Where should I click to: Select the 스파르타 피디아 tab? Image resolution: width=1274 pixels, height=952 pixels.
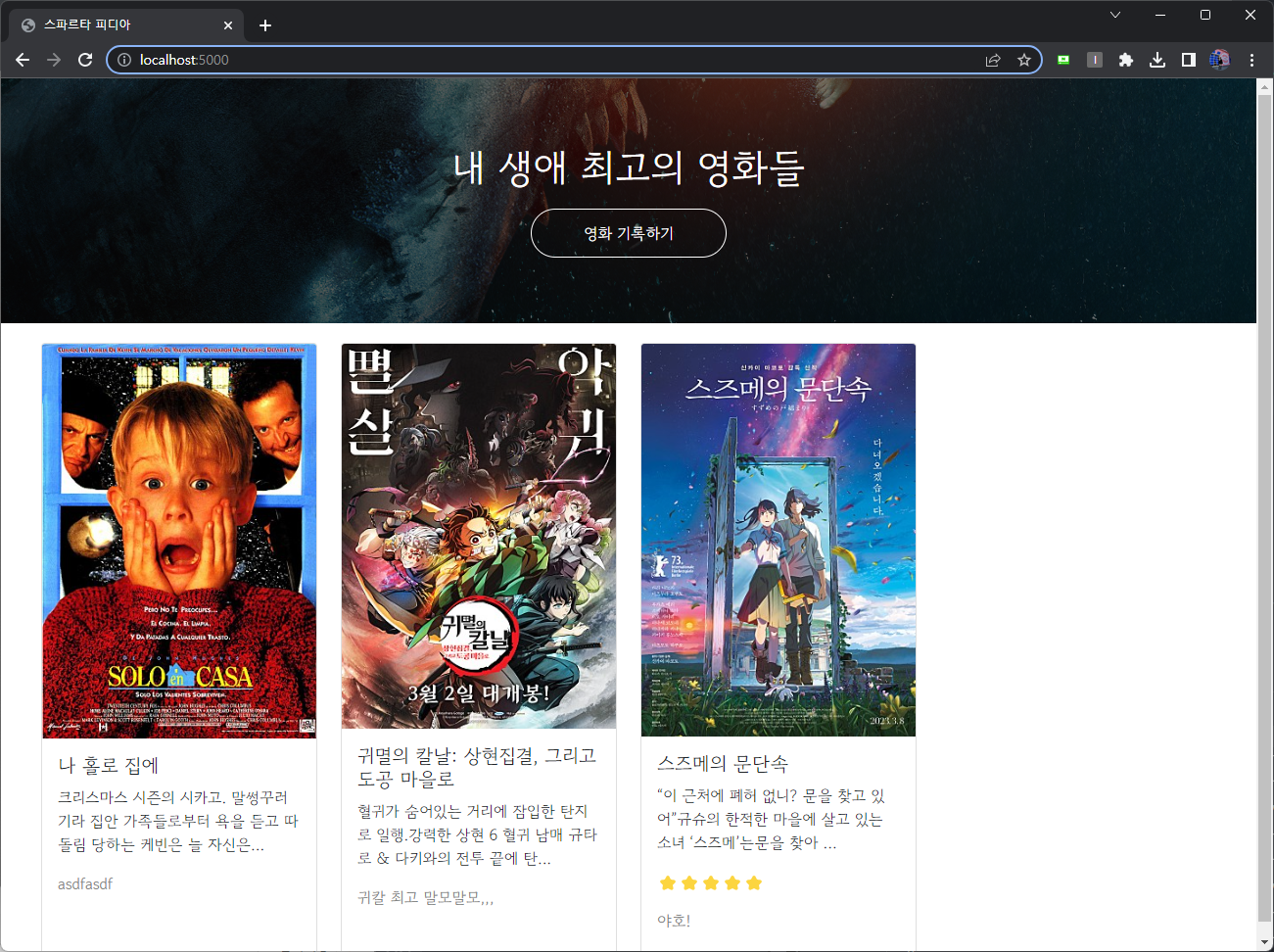tap(127, 25)
